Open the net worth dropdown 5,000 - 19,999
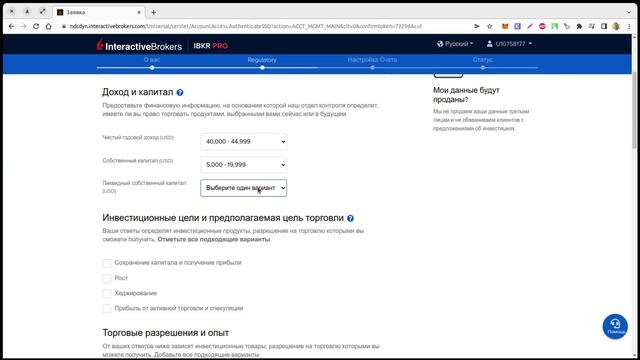 click(x=244, y=165)
